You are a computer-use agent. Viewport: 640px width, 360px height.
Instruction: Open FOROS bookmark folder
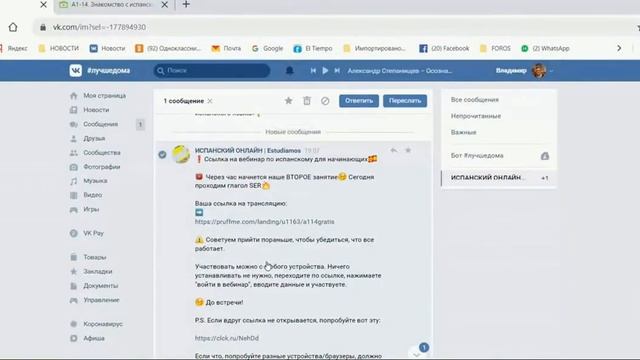click(495, 48)
